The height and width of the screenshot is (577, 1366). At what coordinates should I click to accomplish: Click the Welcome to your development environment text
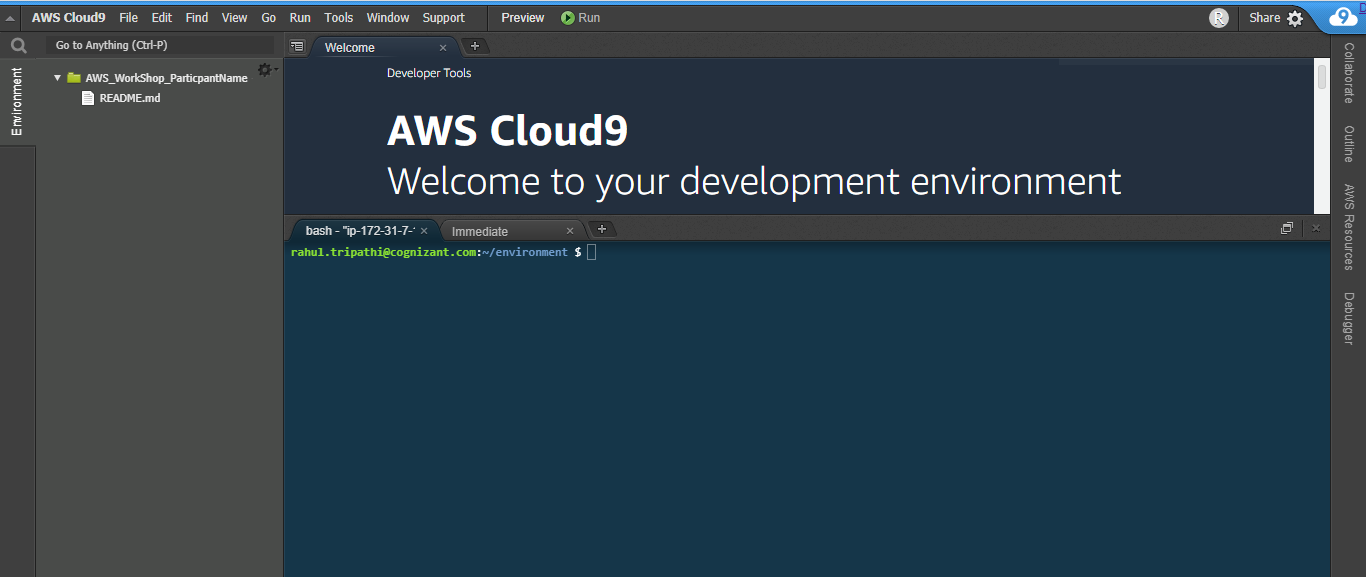tap(754, 182)
